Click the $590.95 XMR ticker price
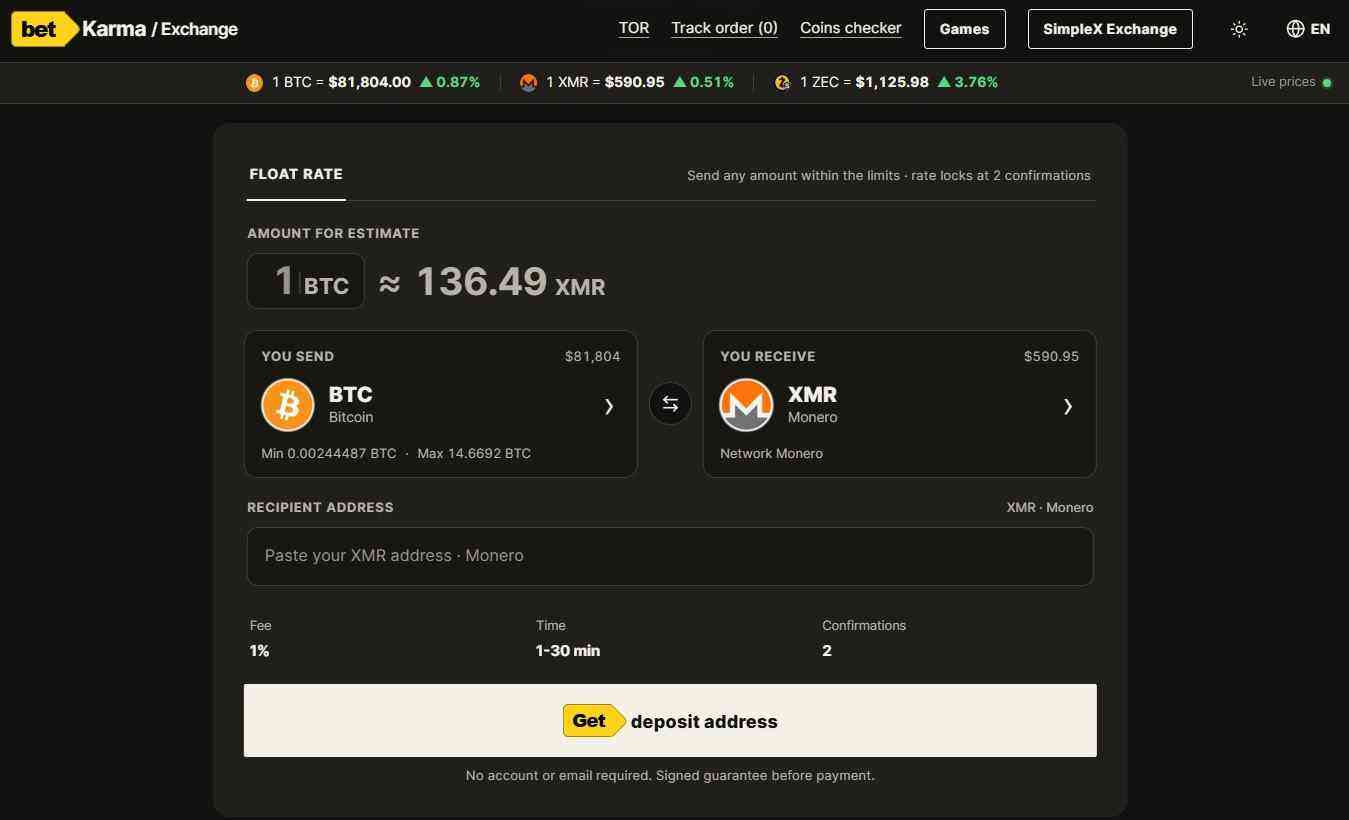1349x820 pixels. click(x=635, y=82)
